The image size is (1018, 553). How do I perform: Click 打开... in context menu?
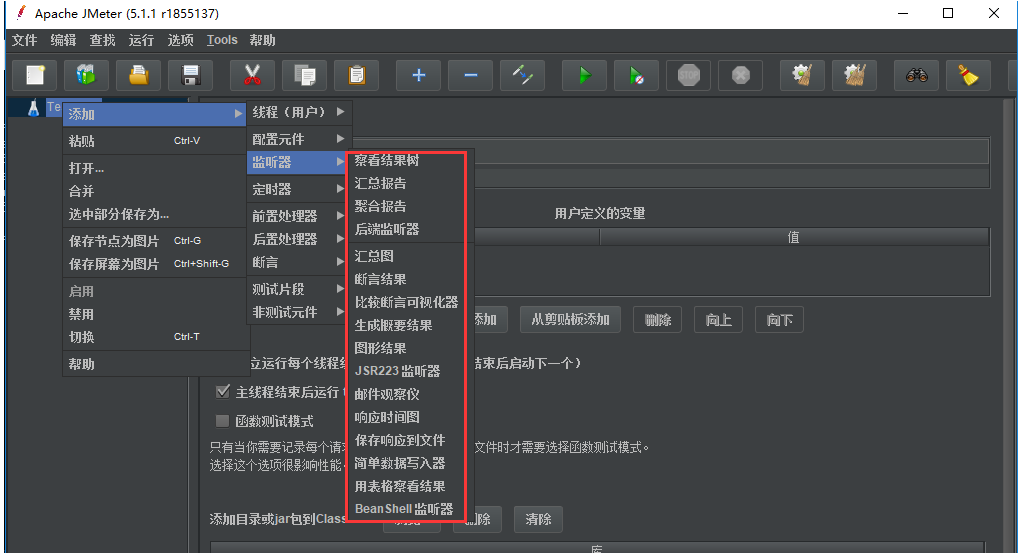(x=155, y=168)
